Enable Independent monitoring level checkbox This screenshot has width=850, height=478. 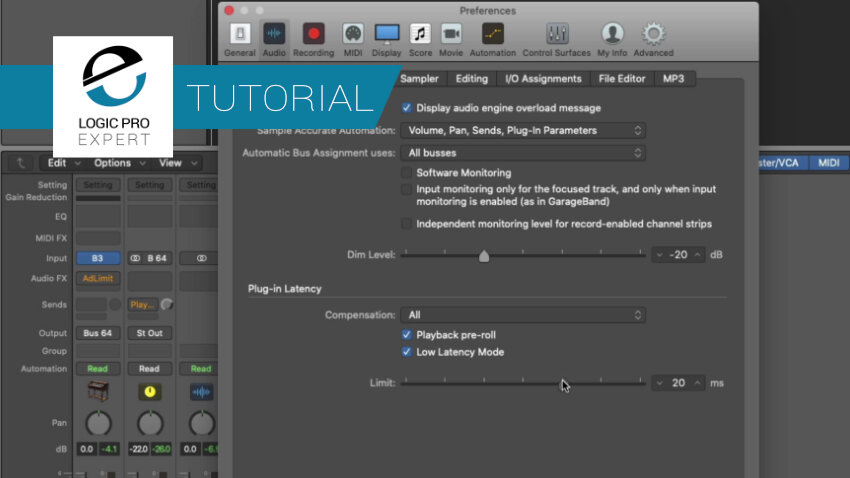pos(407,223)
